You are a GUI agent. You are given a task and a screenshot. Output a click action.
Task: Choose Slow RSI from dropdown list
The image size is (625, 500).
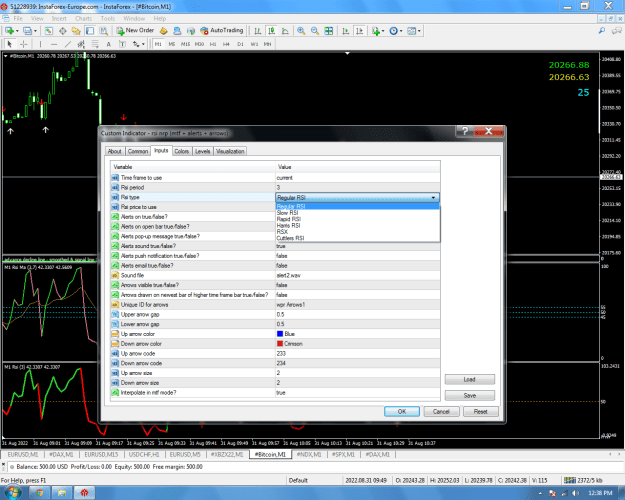(358, 213)
